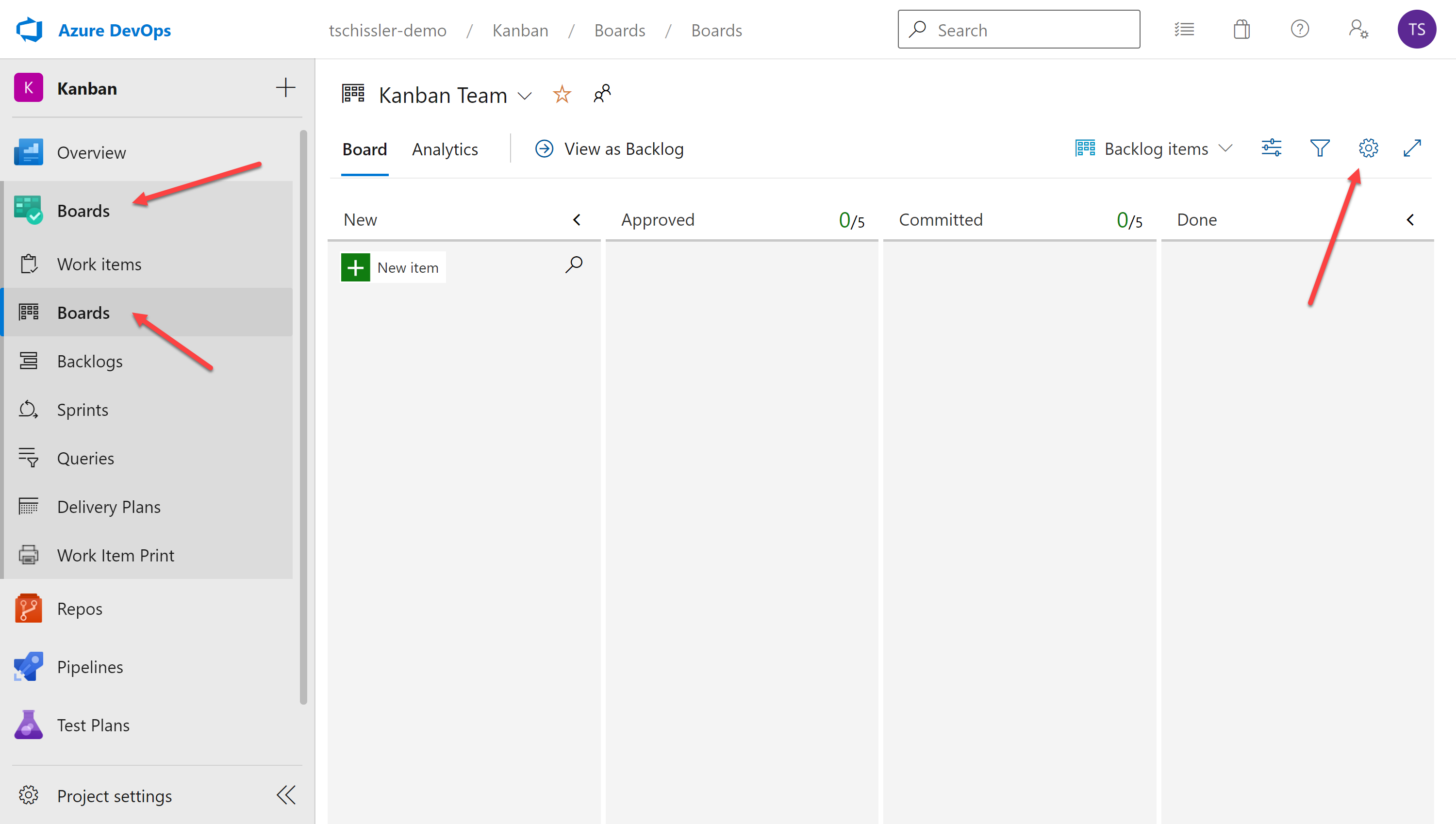Click the Approved column header

pyautogui.click(x=658, y=219)
